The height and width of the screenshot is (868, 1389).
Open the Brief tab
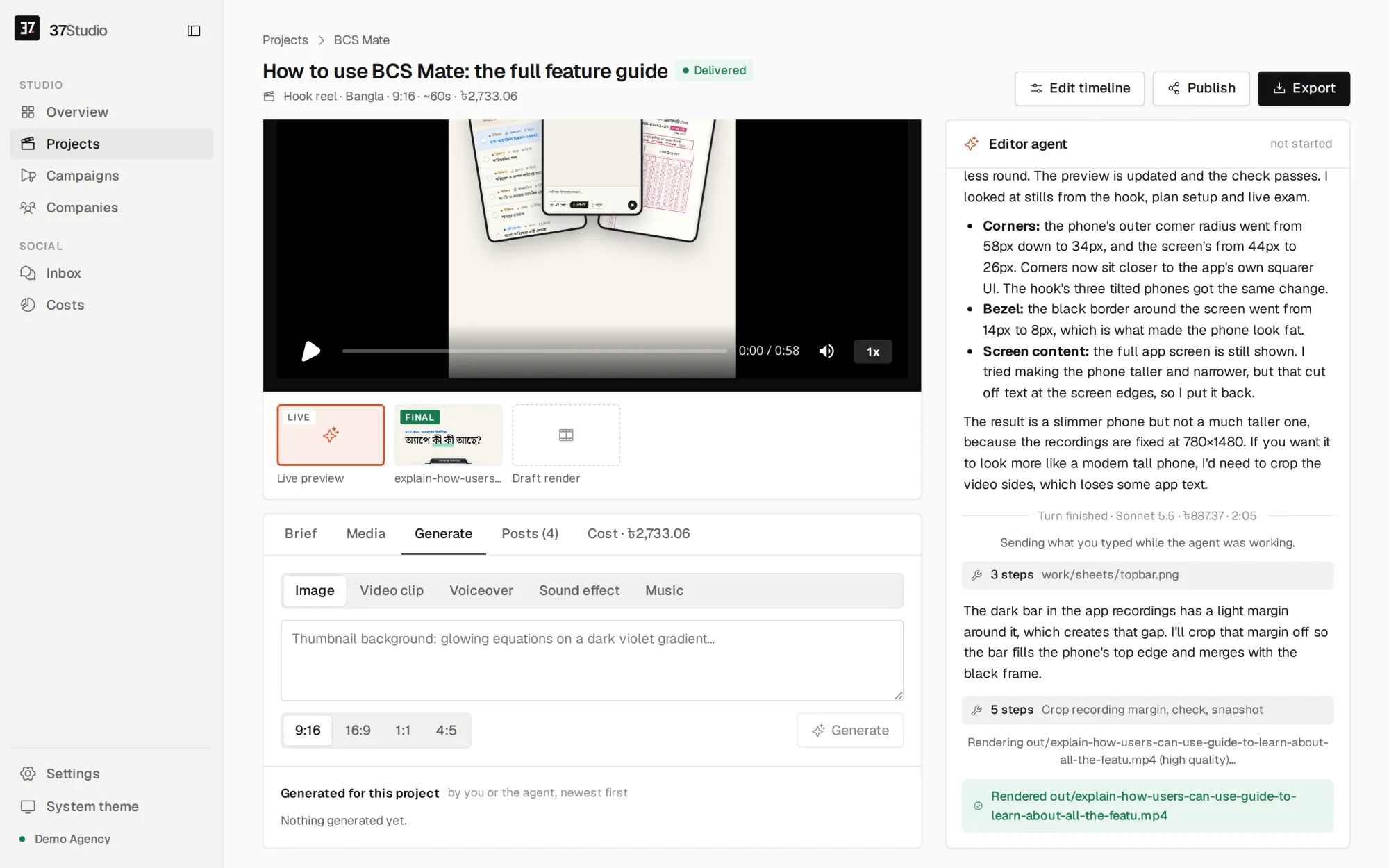(x=301, y=533)
